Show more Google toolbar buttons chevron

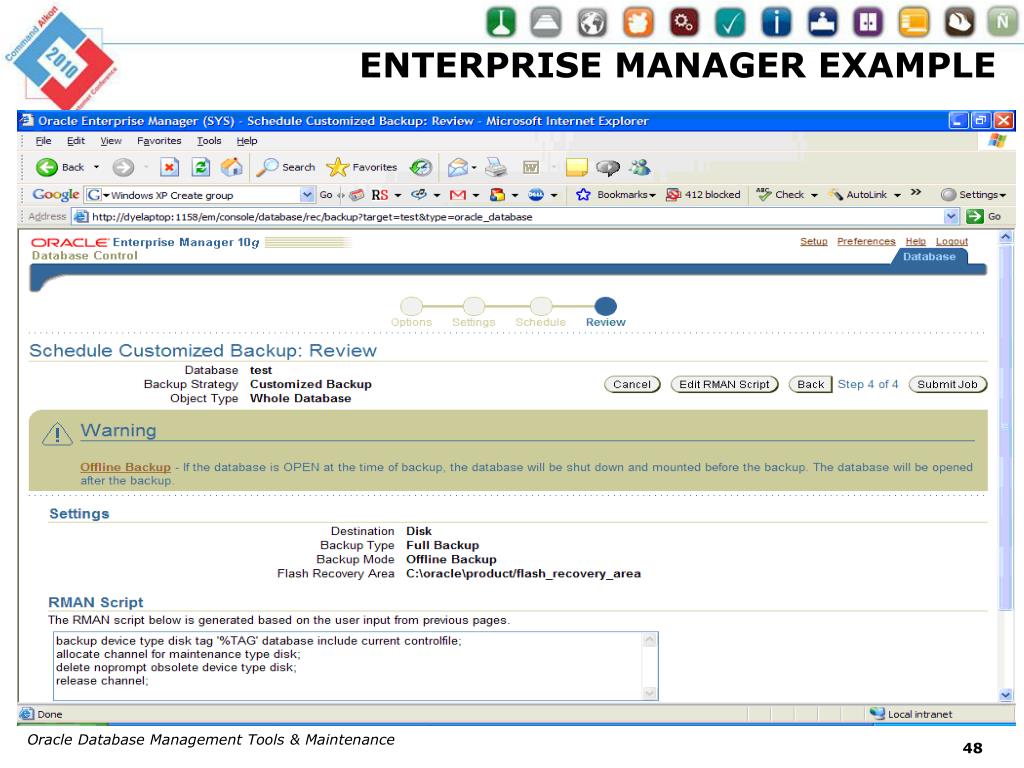(916, 192)
